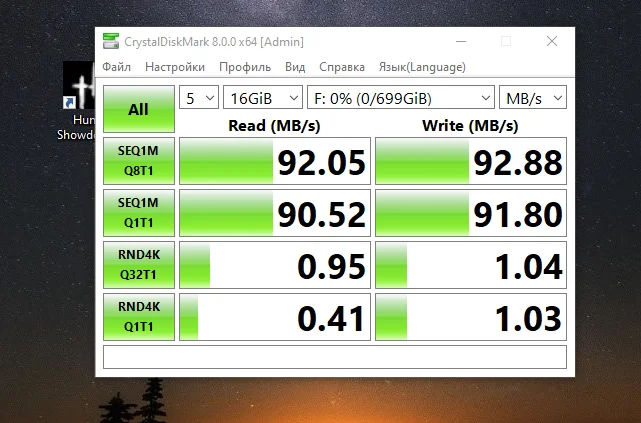Click the SEQ1M Q8T1 read result 92.05
The height and width of the screenshot is (423, 641).
275,161
